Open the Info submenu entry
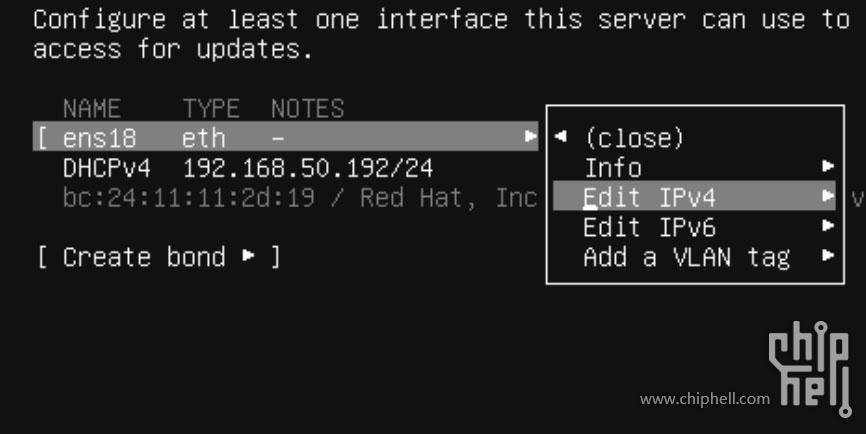Viewport: 866px width, 434px height. point(612,168)
